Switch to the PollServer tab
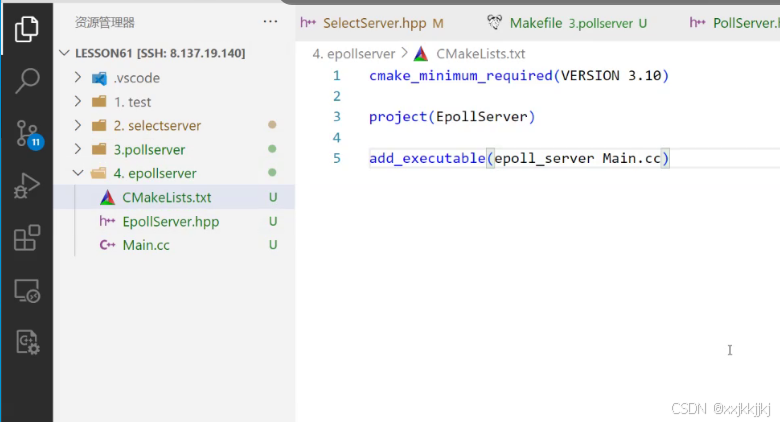Image resolution: width=780 pixels, height=422 pixels. point(733,23)
